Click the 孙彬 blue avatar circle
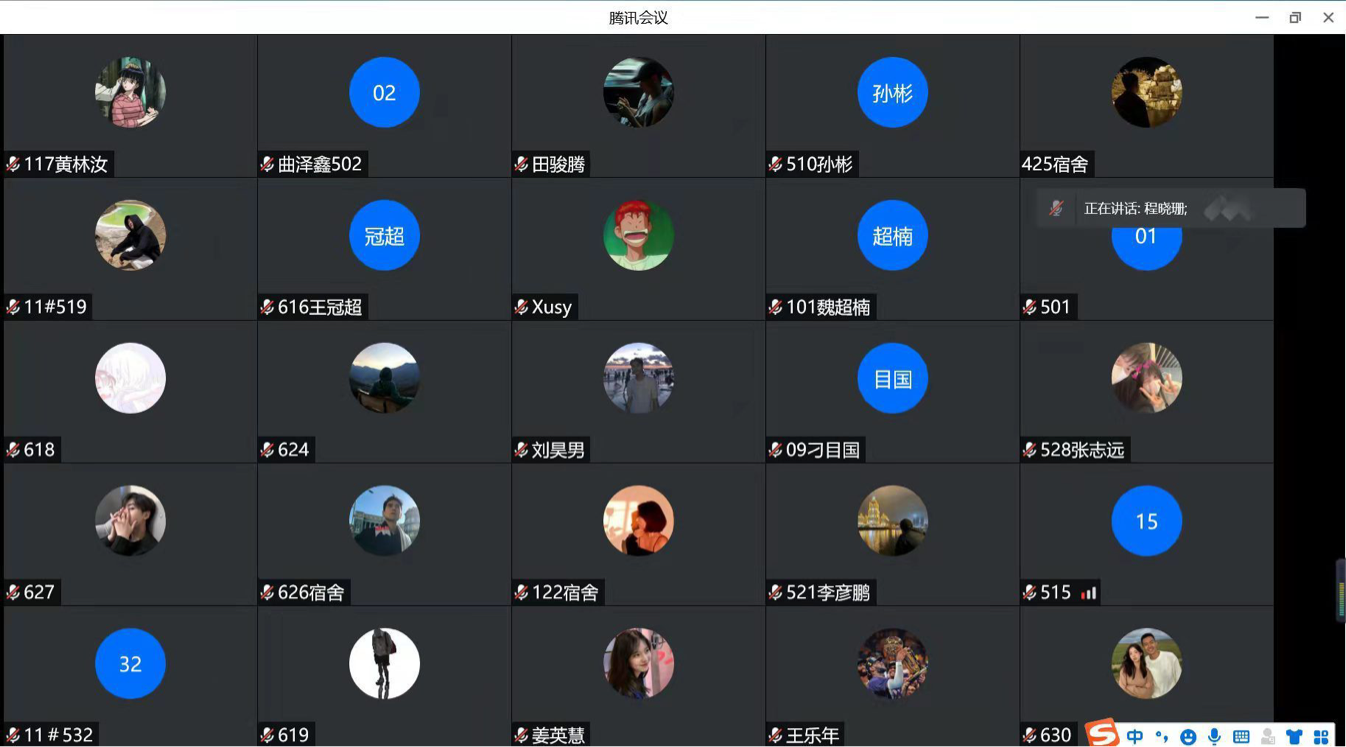The width and height of the screenshot is (1346, 747). coord(892,93)
